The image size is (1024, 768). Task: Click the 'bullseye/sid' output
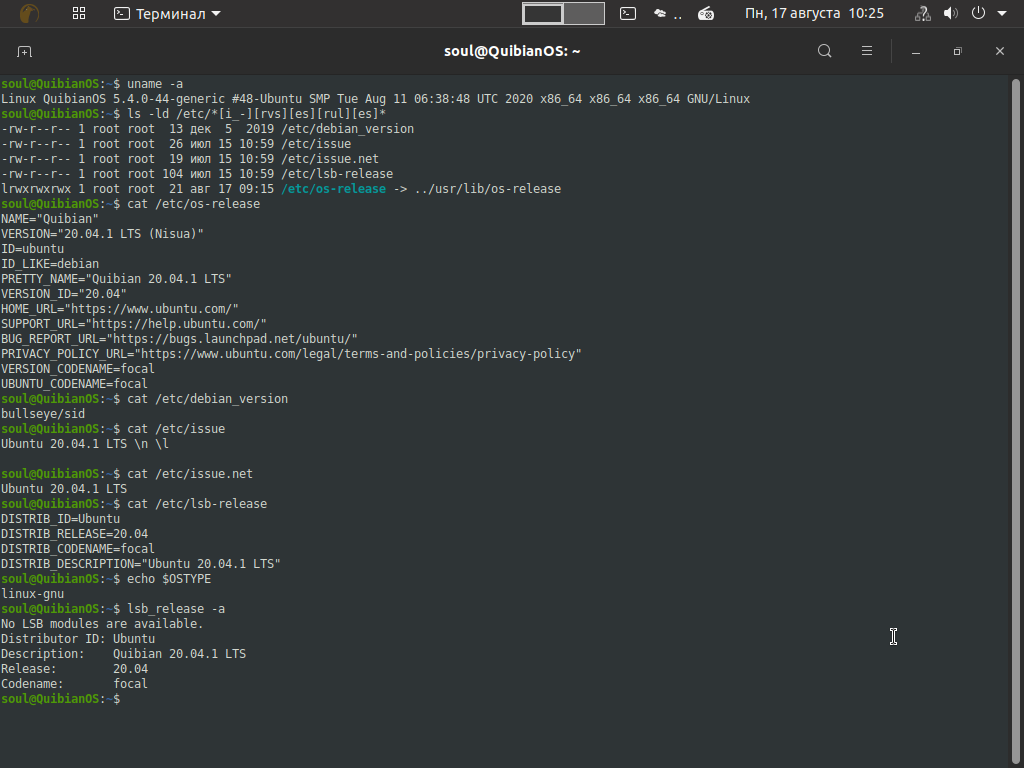coord(43,414)
